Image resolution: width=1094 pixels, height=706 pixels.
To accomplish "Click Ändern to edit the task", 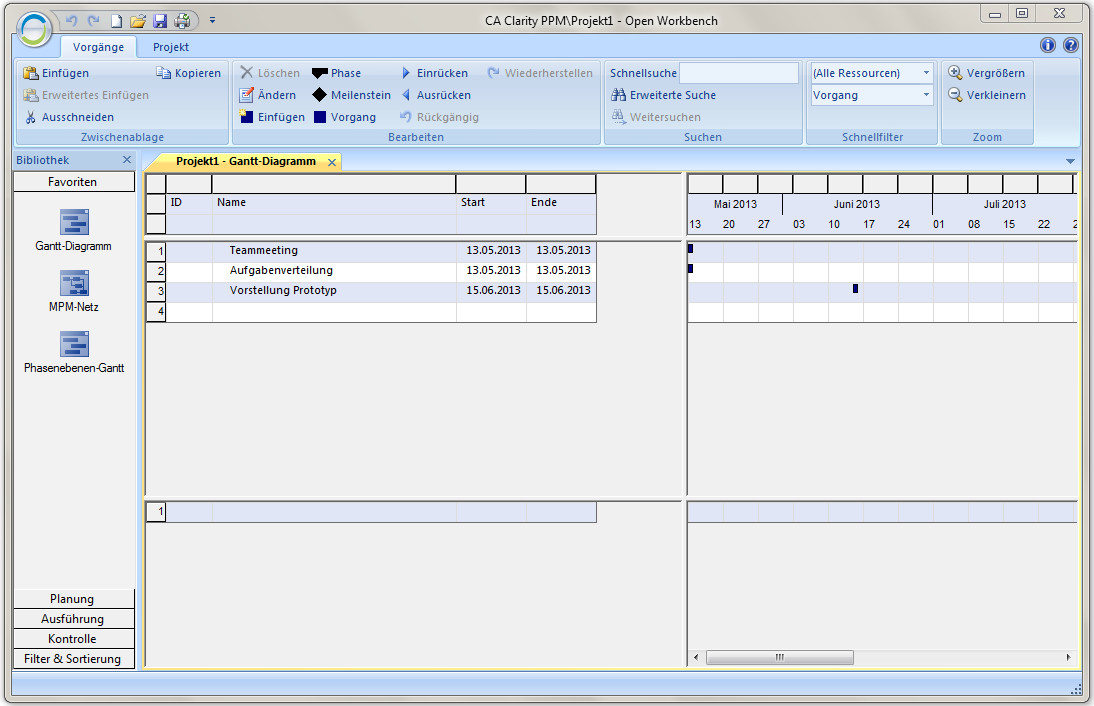I will point(268,95).
